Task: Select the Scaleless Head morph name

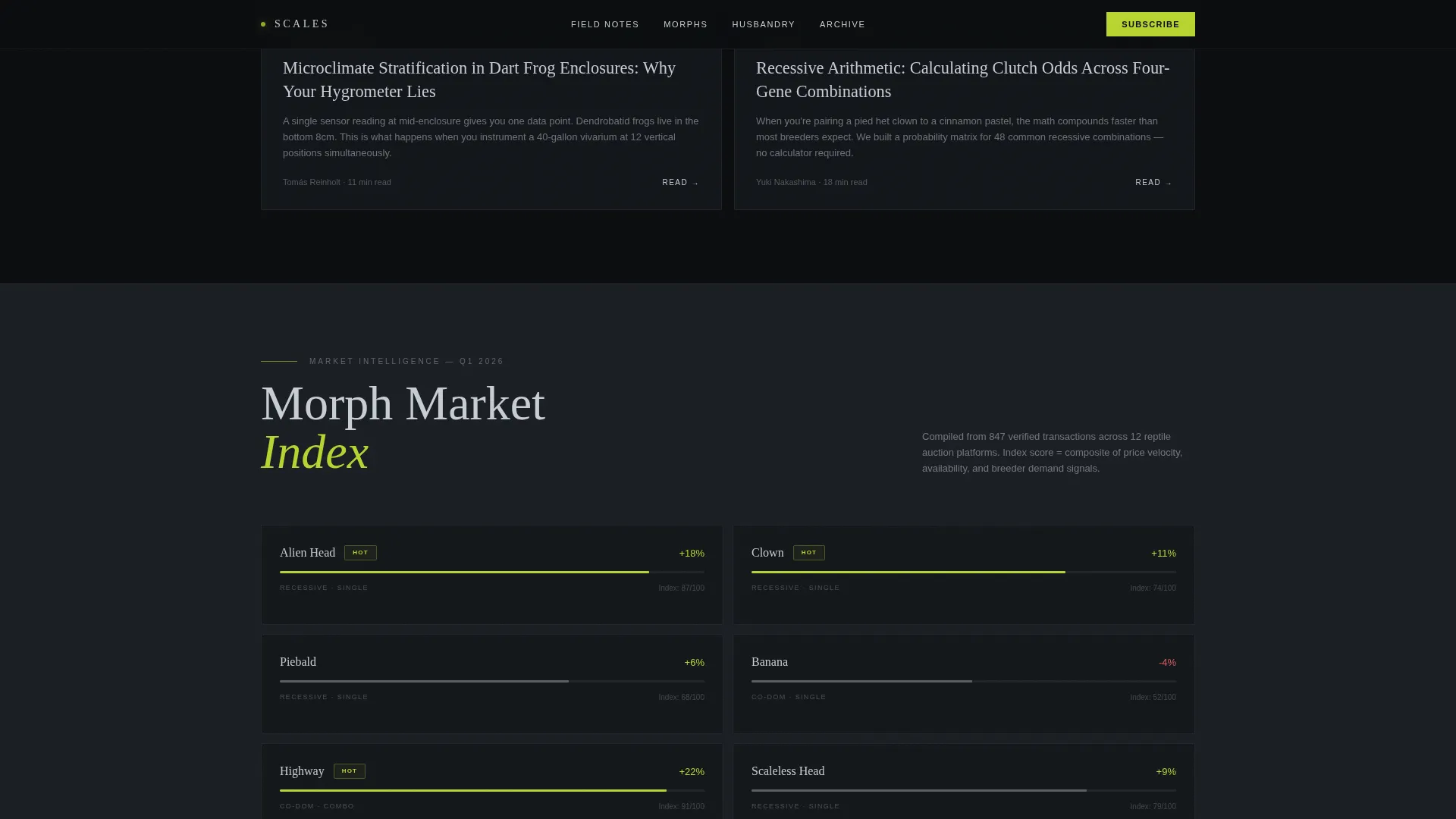Action: (788, 771)
